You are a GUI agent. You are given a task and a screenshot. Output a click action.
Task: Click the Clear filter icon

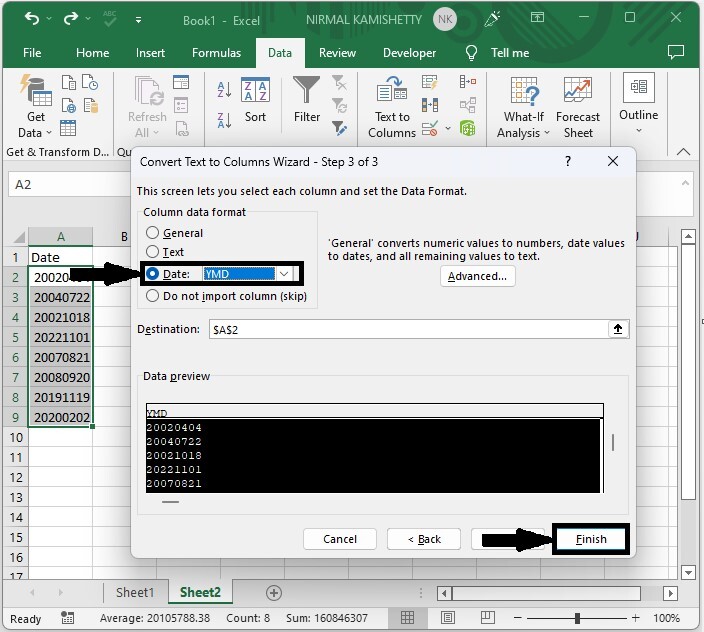coord(339,83)
